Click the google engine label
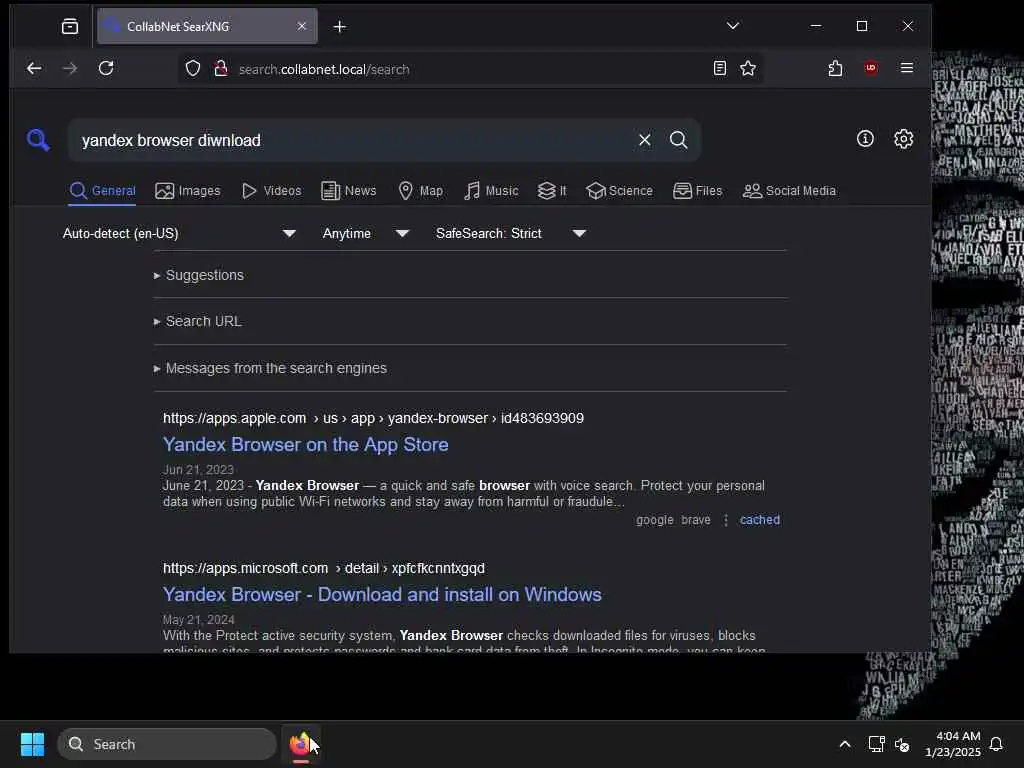The height and width of the screenshot is (768, 1024). point(655,520)
